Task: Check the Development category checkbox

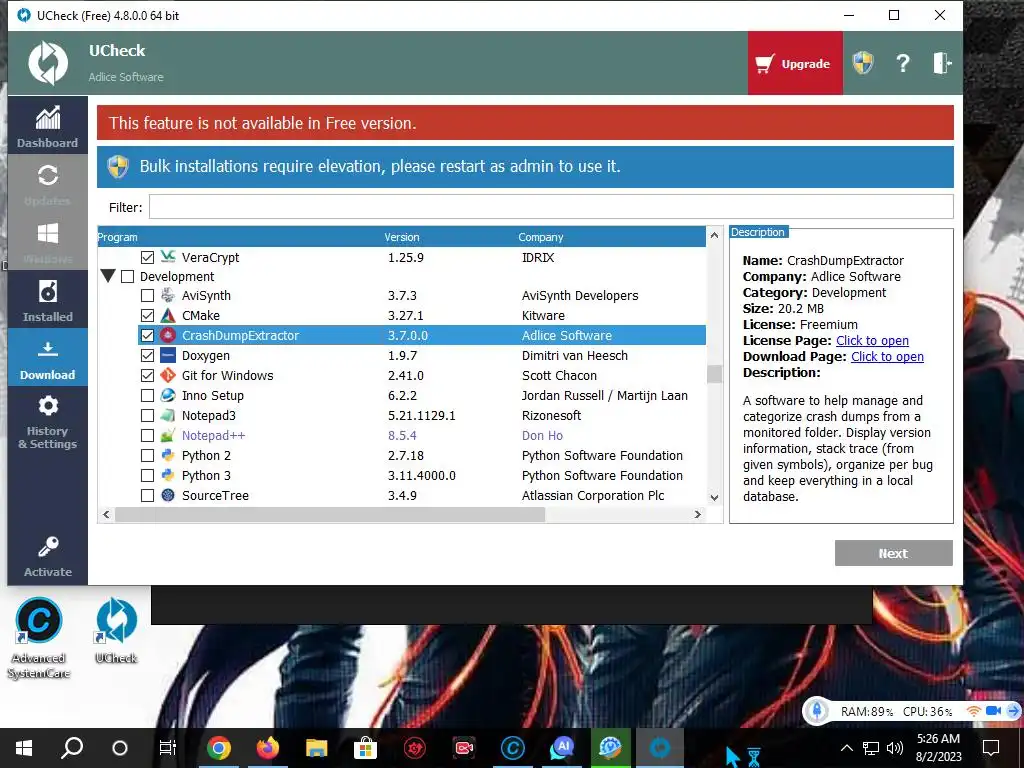Action: 128,276
